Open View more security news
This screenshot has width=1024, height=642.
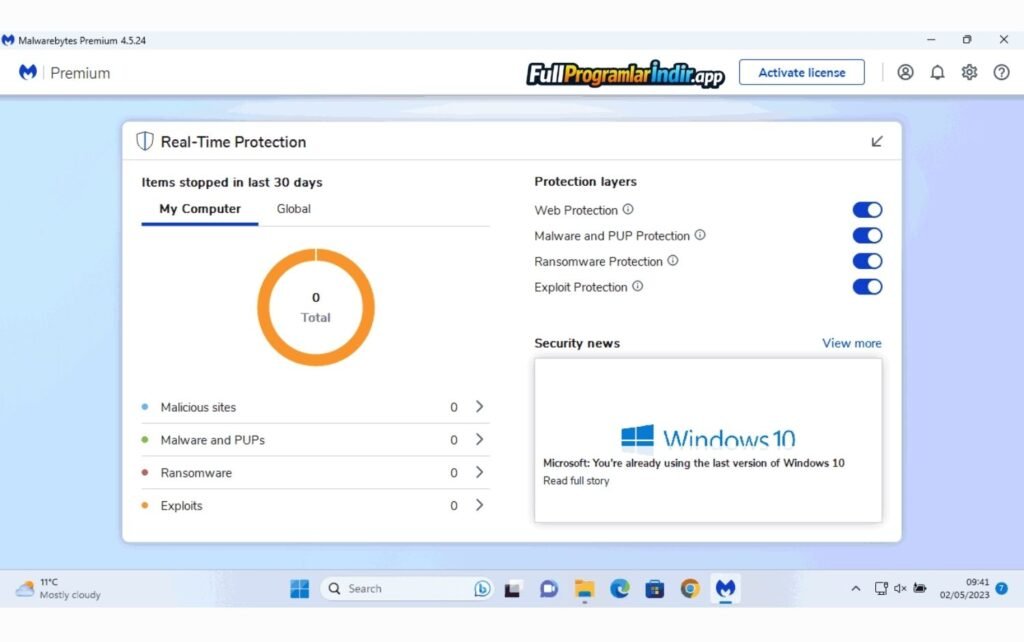click(851, 343)
